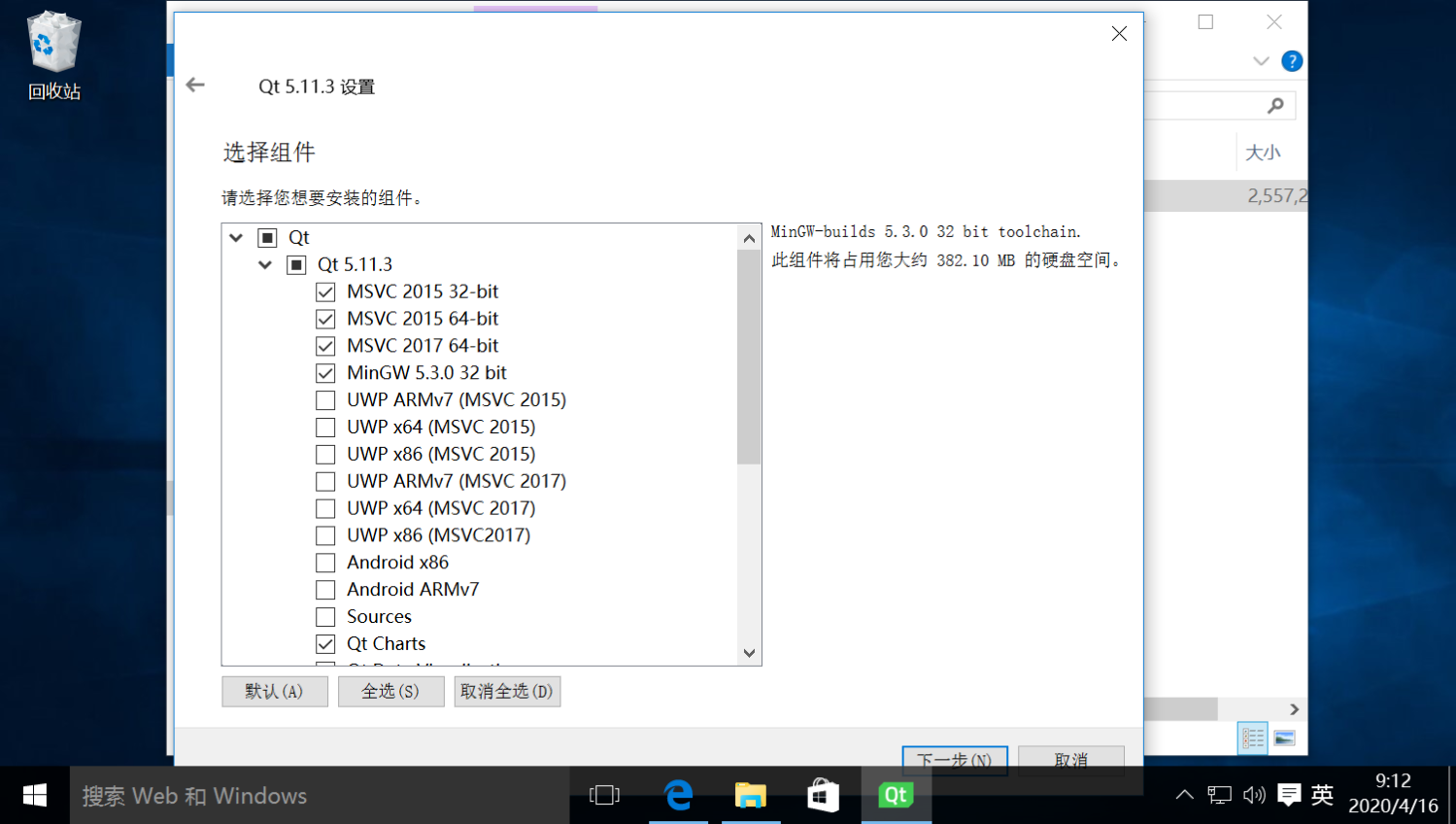Open the Windows Store from the taskbar
The image size is (1456, 824).
click(x=823, y=794)
